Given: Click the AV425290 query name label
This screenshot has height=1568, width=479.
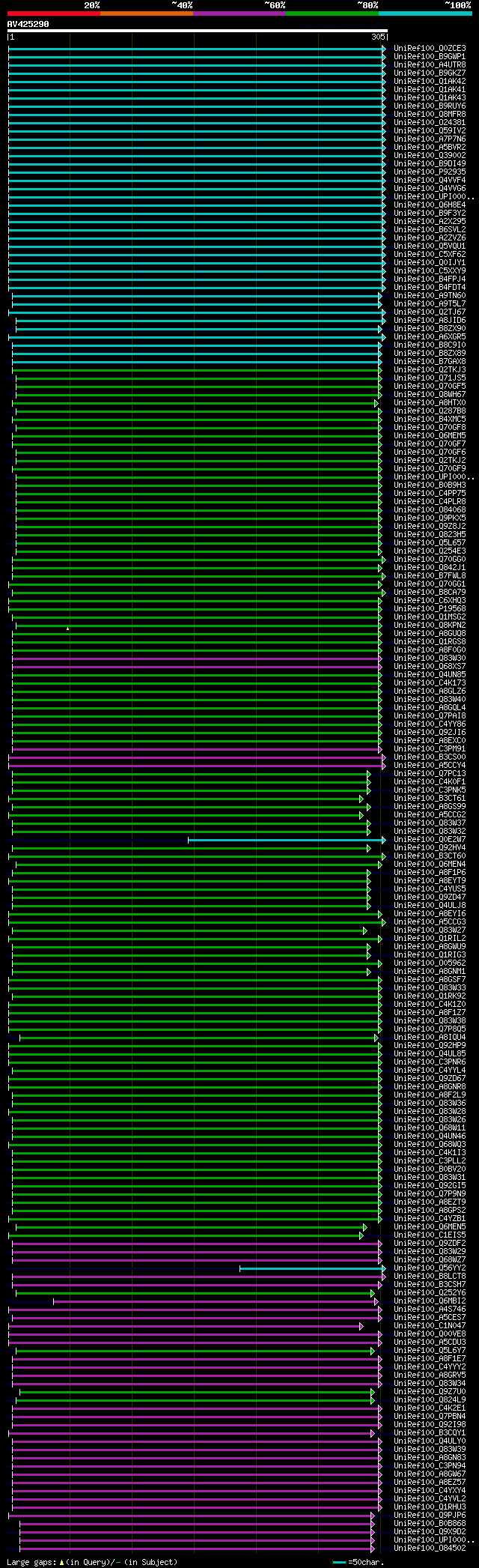Looking at the screenshot, I should point(28,24).
